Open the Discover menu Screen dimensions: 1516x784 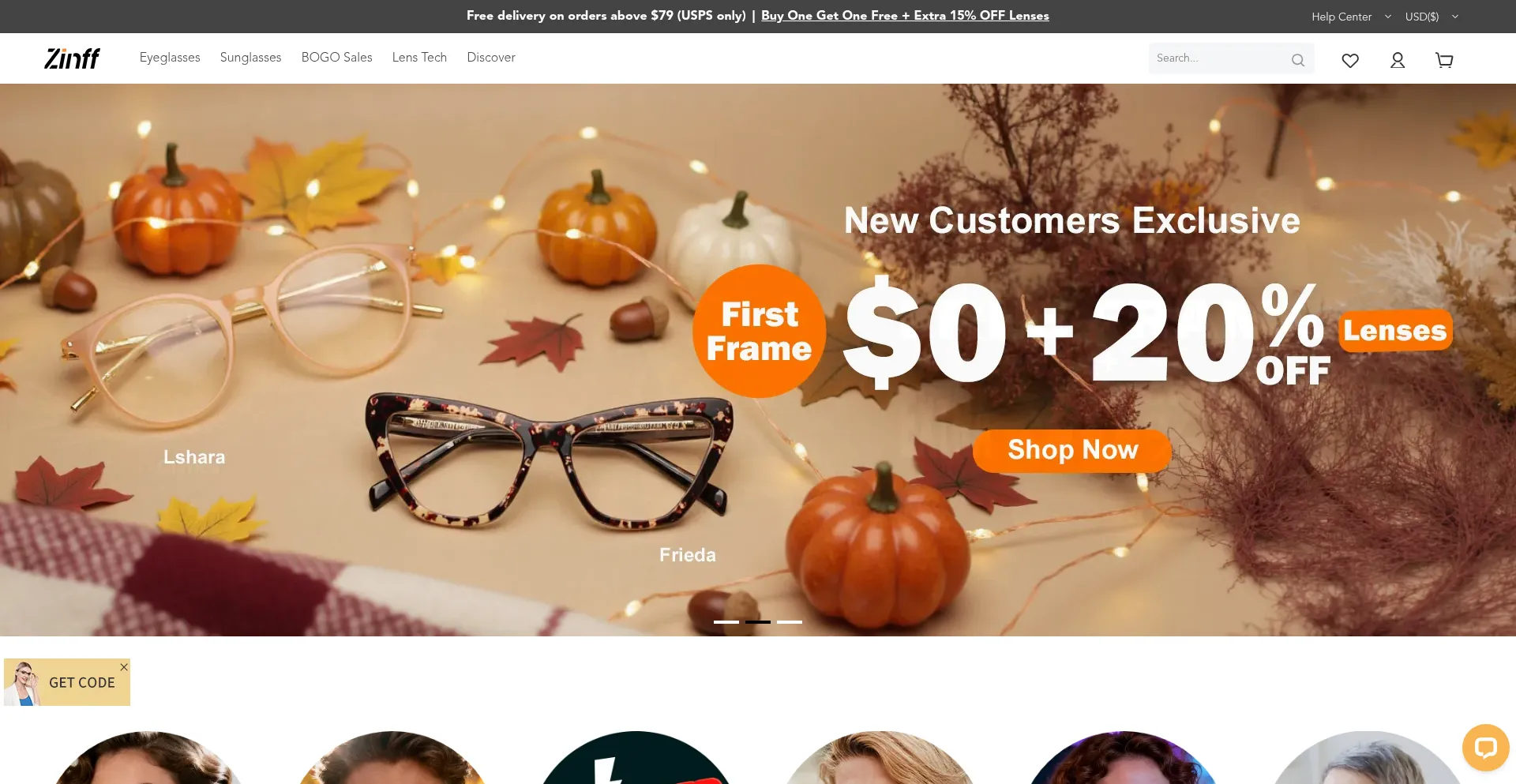[491, 58]
